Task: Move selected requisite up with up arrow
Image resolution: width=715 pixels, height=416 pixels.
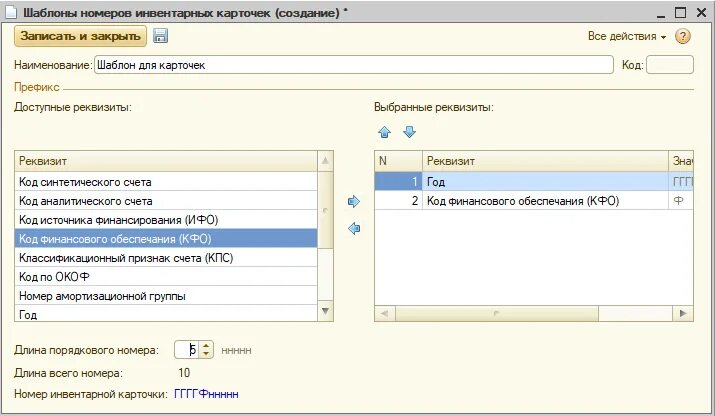Action: pos(384,132)
